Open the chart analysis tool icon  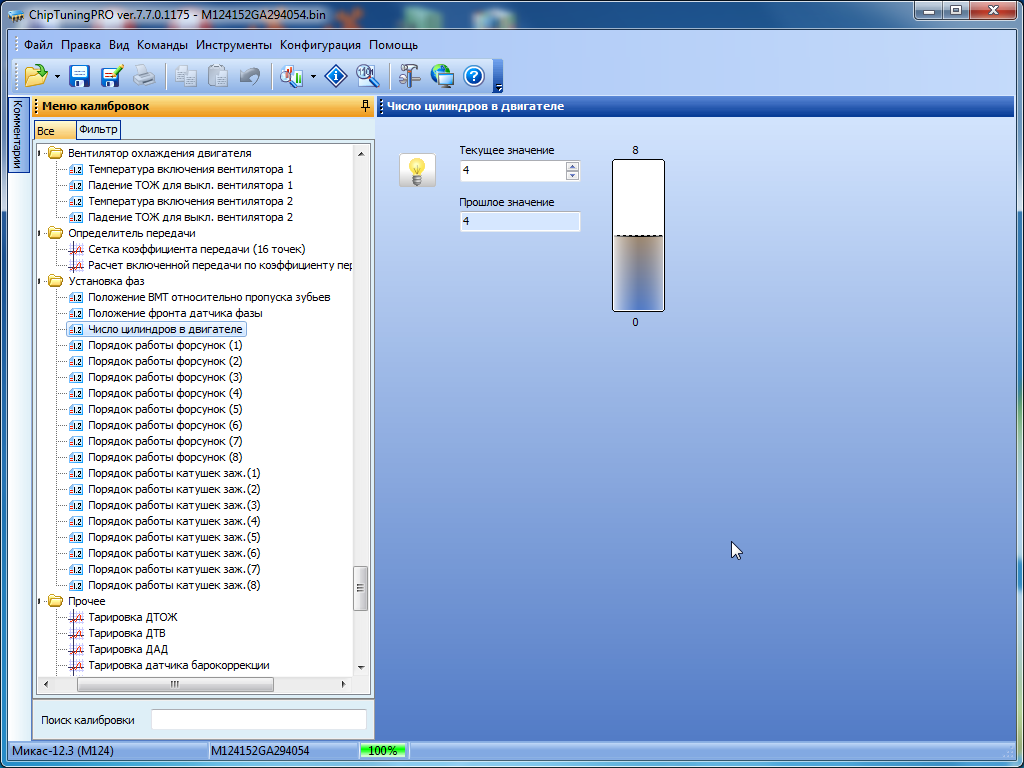point(292,75)
